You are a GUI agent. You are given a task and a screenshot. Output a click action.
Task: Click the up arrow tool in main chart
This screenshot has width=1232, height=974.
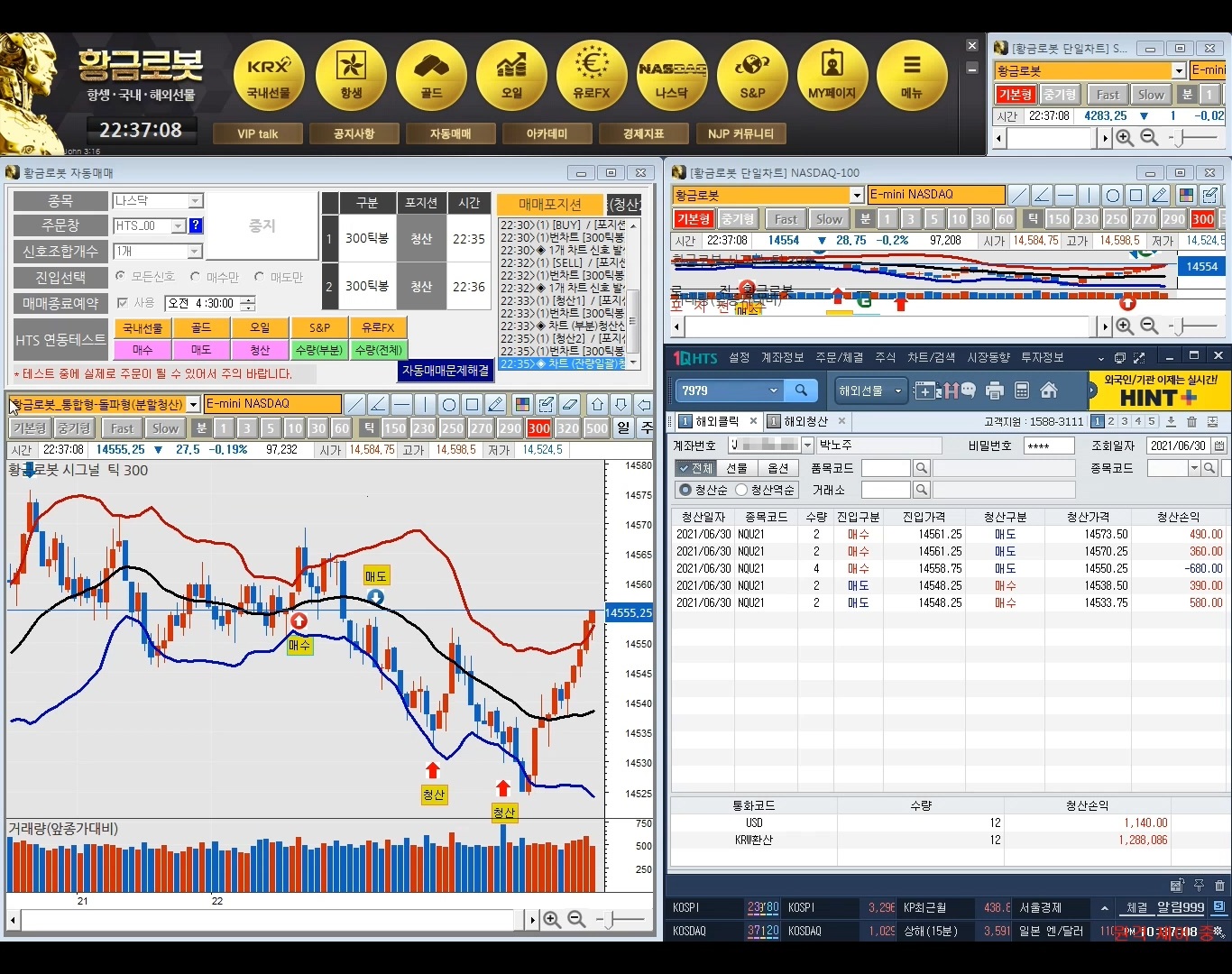click(597, 404)
